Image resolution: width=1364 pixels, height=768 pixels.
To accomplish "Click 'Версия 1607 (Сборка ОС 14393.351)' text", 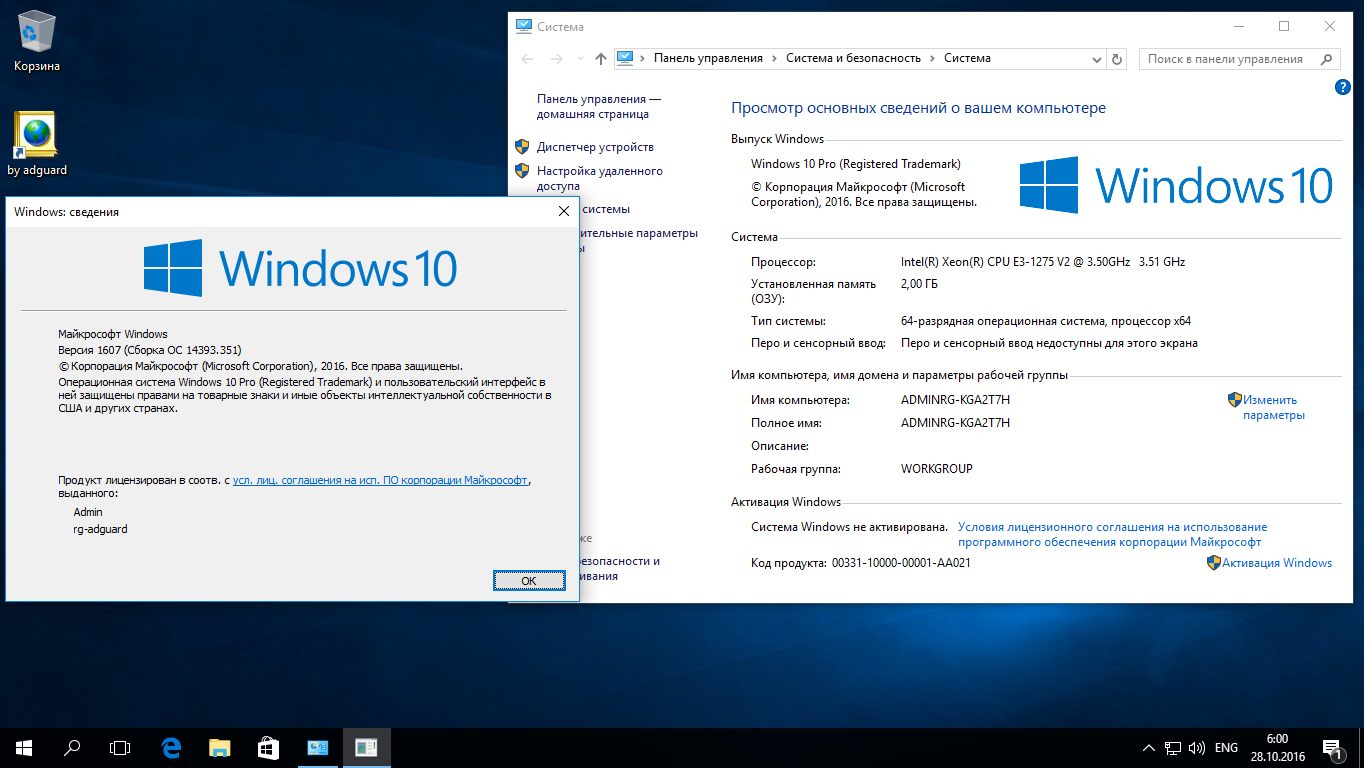I will 150,350.
